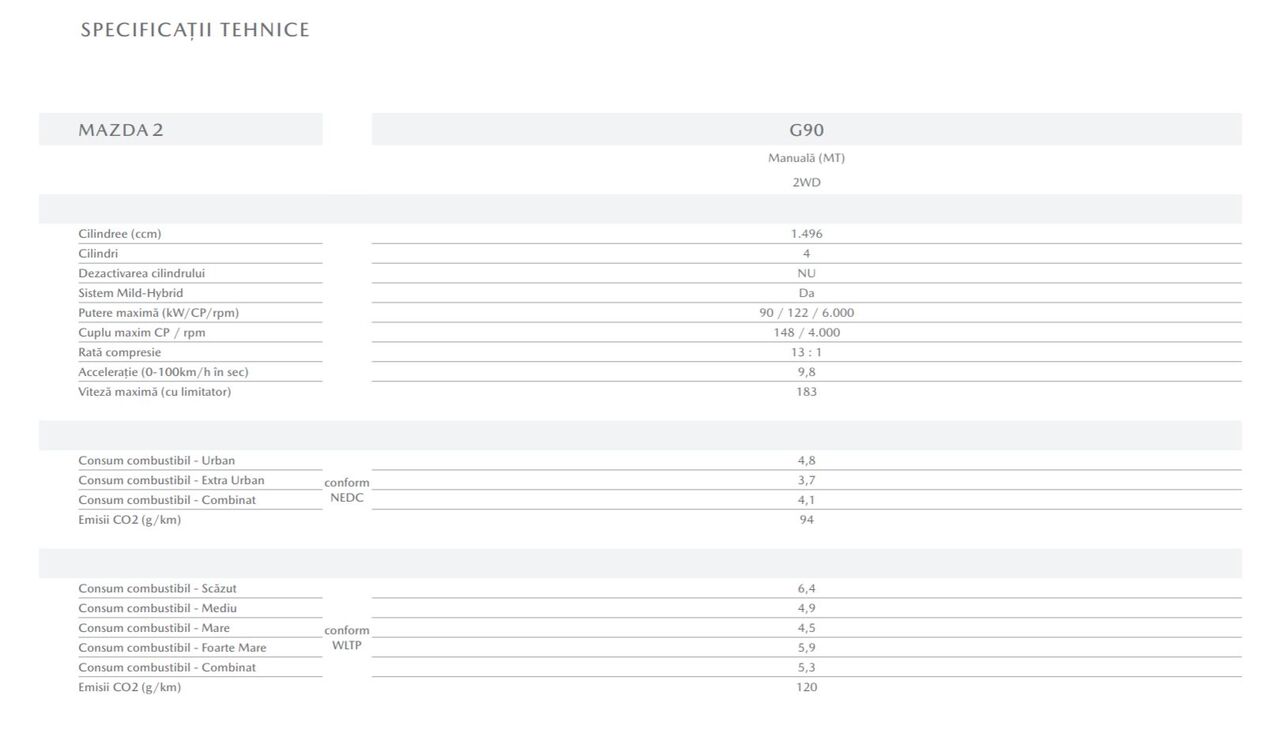The height and width of the screenshot is (733, 1280).
Task: Click the Putere maximă (kW/CP/rpm) label
Action: [159, 313]
